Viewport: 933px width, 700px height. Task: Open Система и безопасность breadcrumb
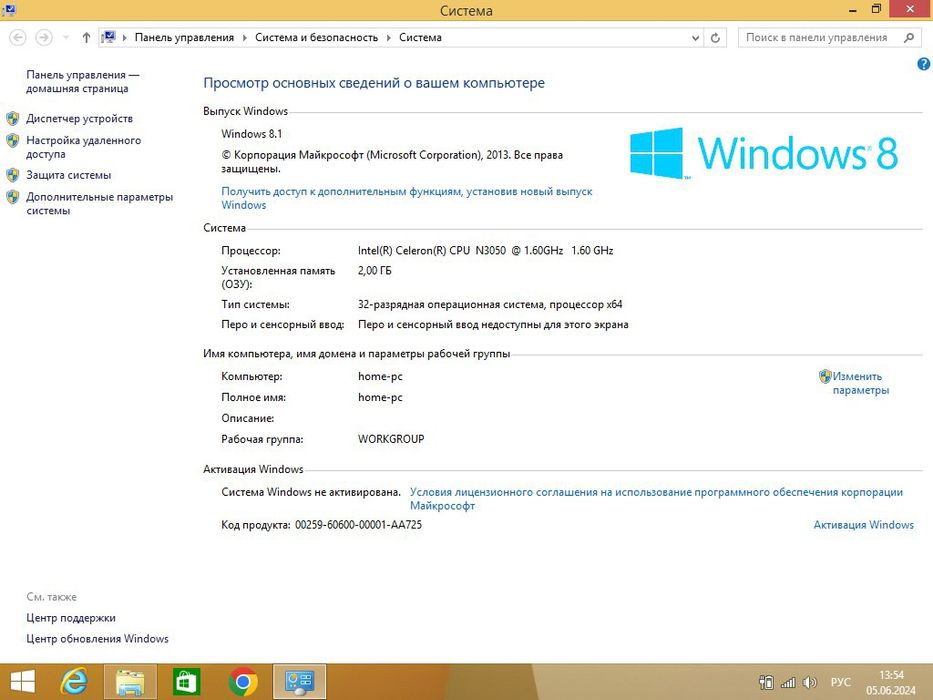[317, 38]
